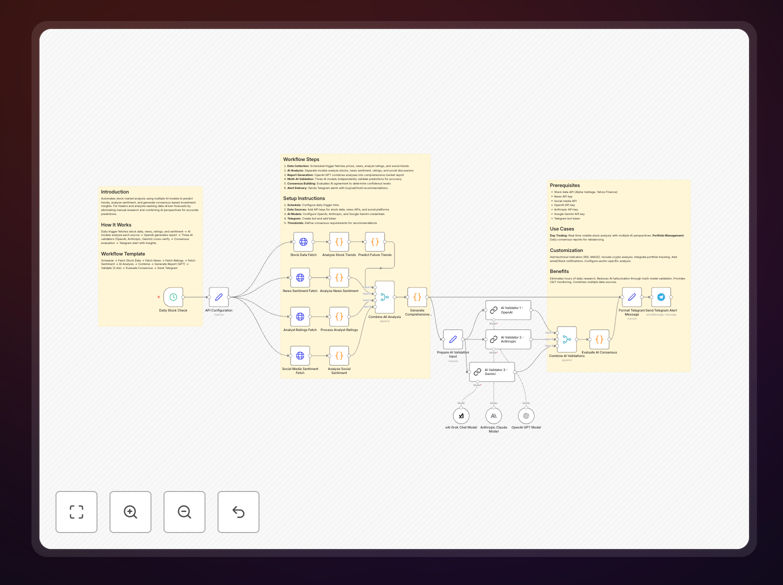Select the Predict Future Trends code node

(x=375, y=242)
